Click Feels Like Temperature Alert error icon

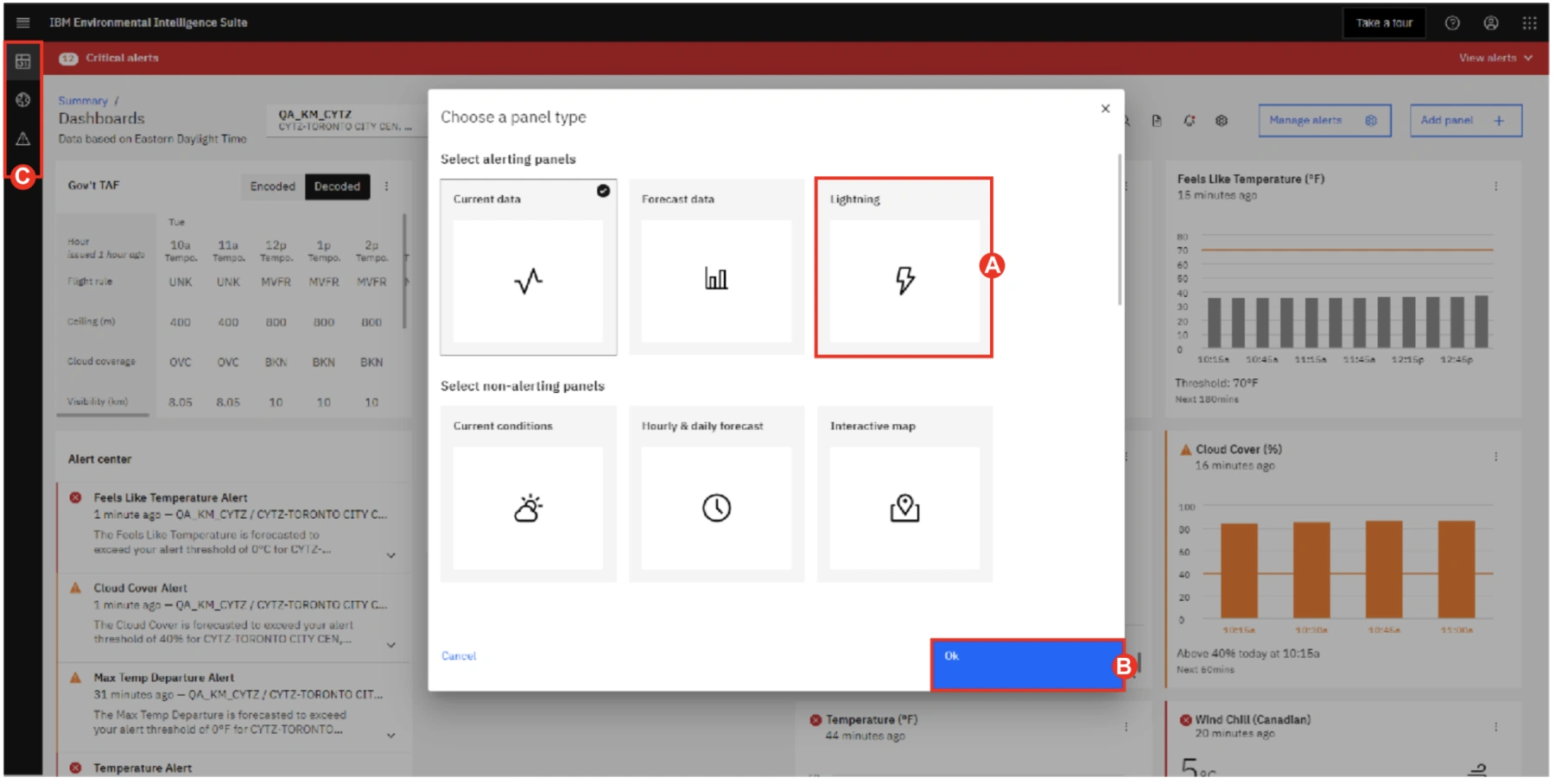pos(75,497)
